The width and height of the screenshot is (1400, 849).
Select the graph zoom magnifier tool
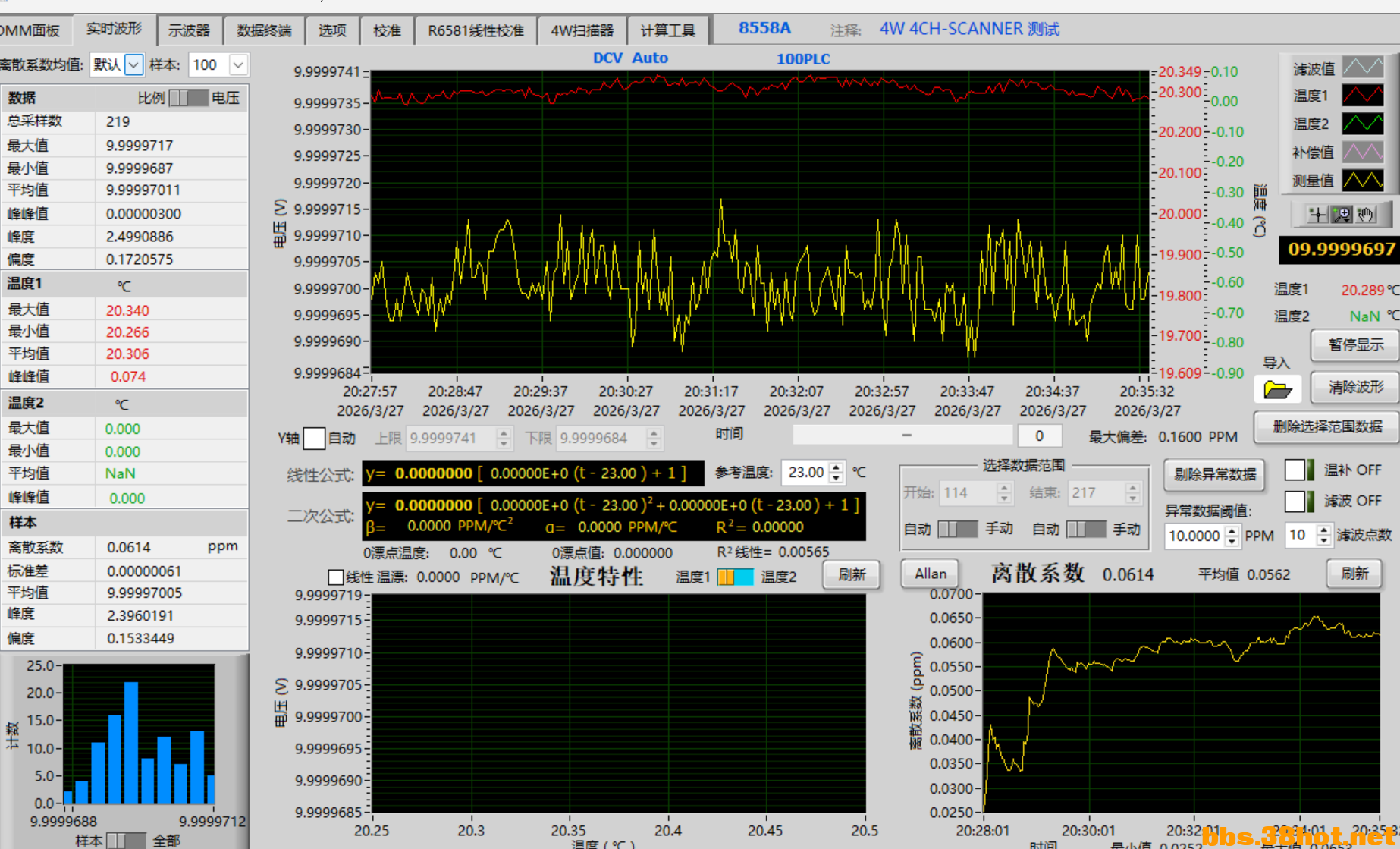[1342, 215]
